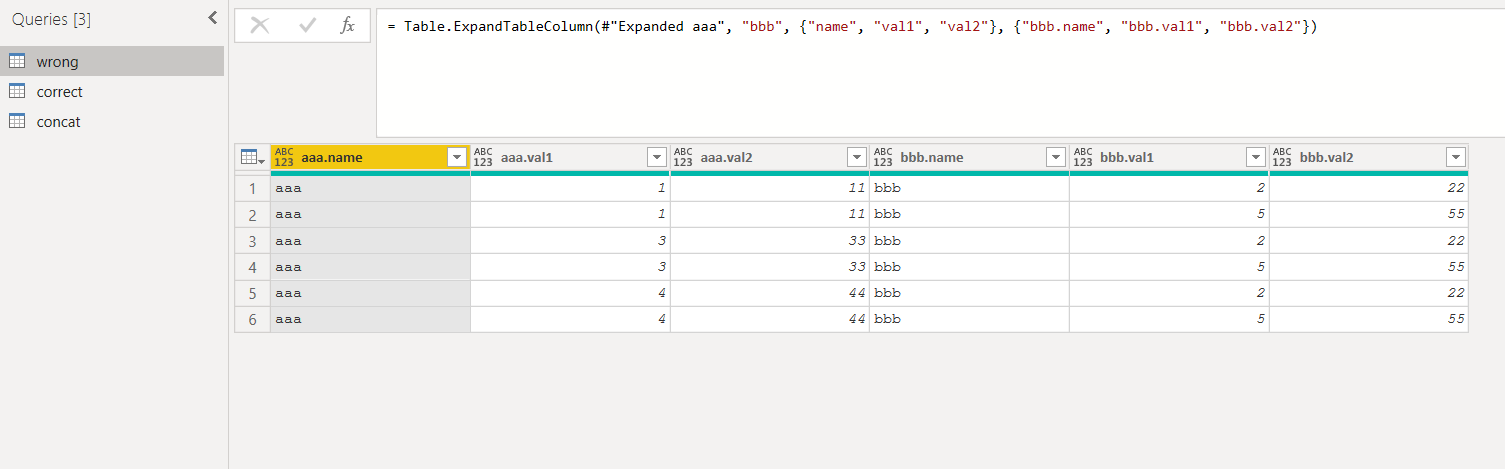Change data type icon of aaa.val2 column
Screen dimensions: 1505x469
coord(684,158)
